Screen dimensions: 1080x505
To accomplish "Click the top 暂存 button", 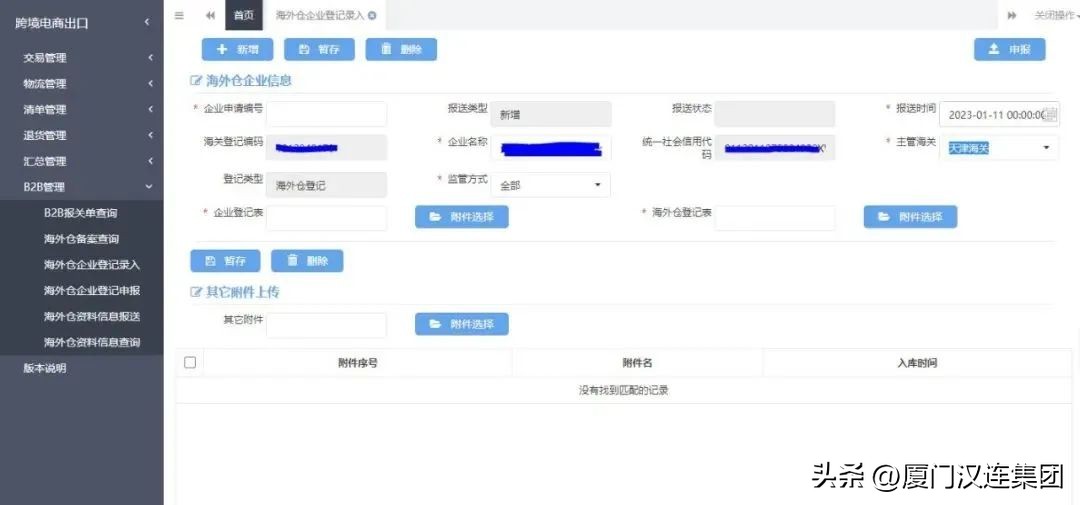I will [x=319, y=50].
